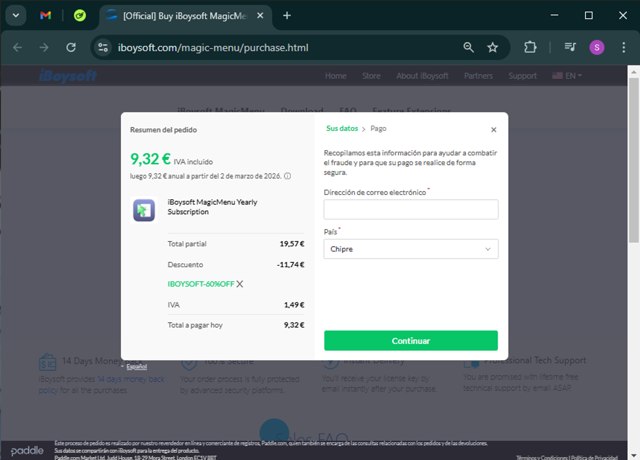Go back to previous page
Screen dimensions: 640x460
coord(17,48)
